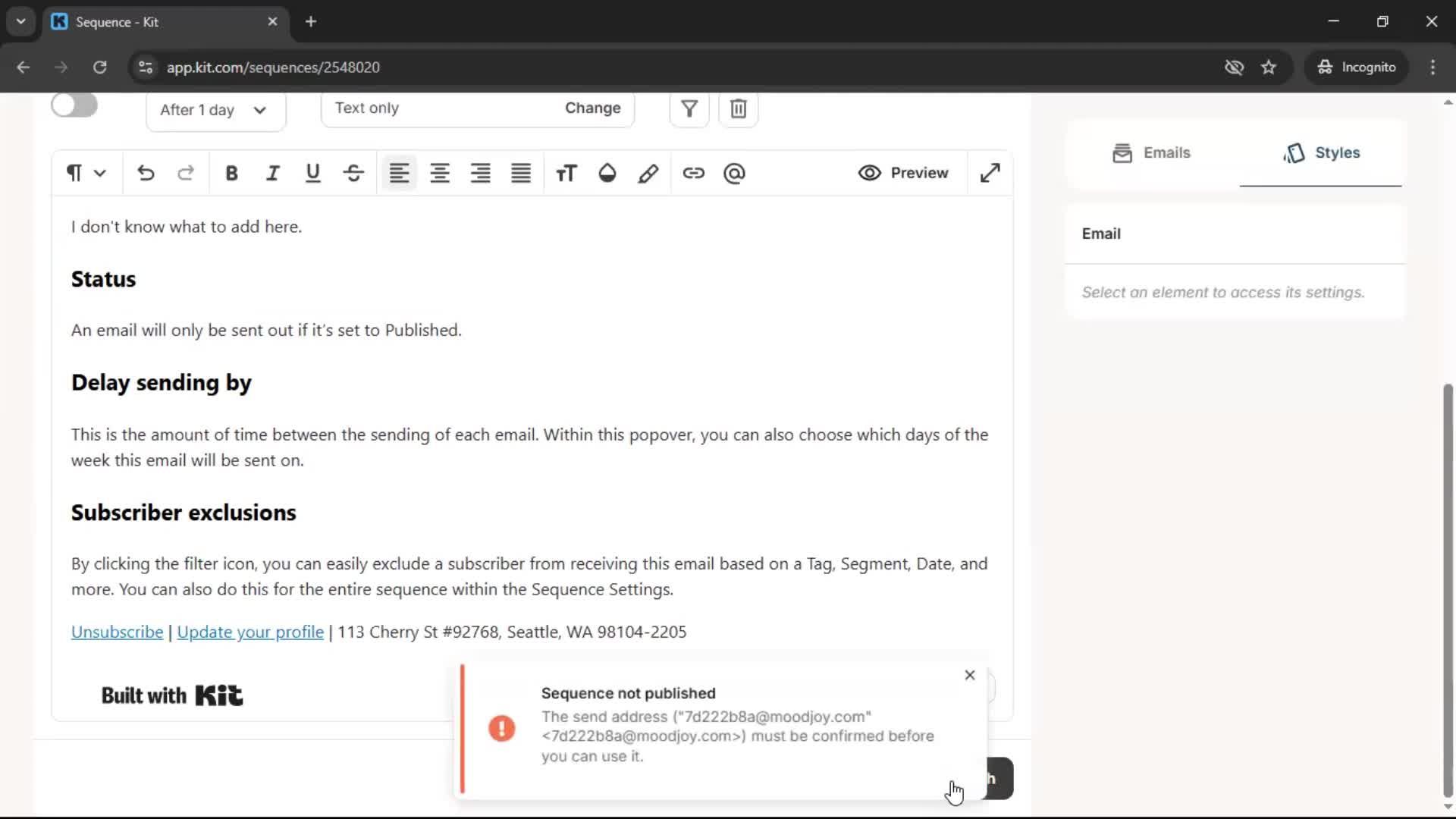
Task: Dismiss the Sequence not published notification
Action: pos(969,675)
